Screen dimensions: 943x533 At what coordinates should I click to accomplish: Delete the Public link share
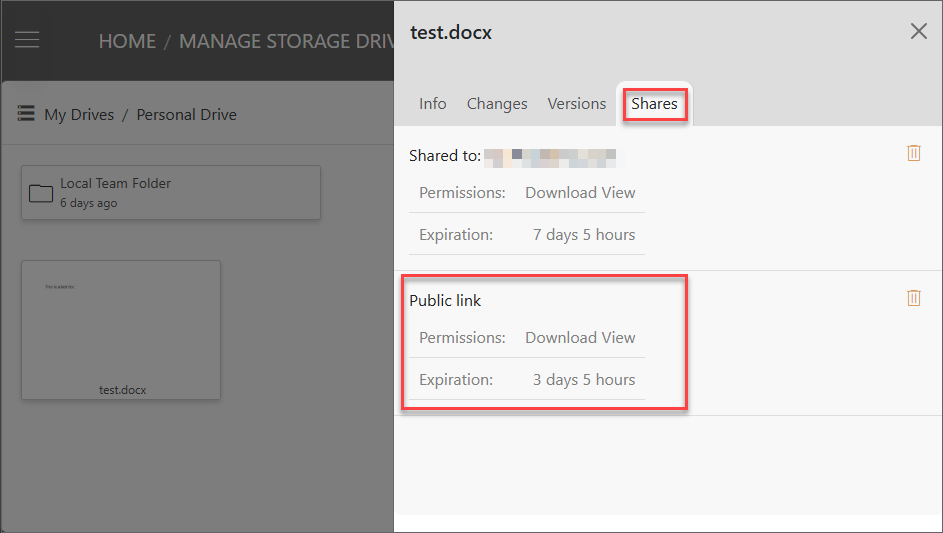click(x=914, y=297)
